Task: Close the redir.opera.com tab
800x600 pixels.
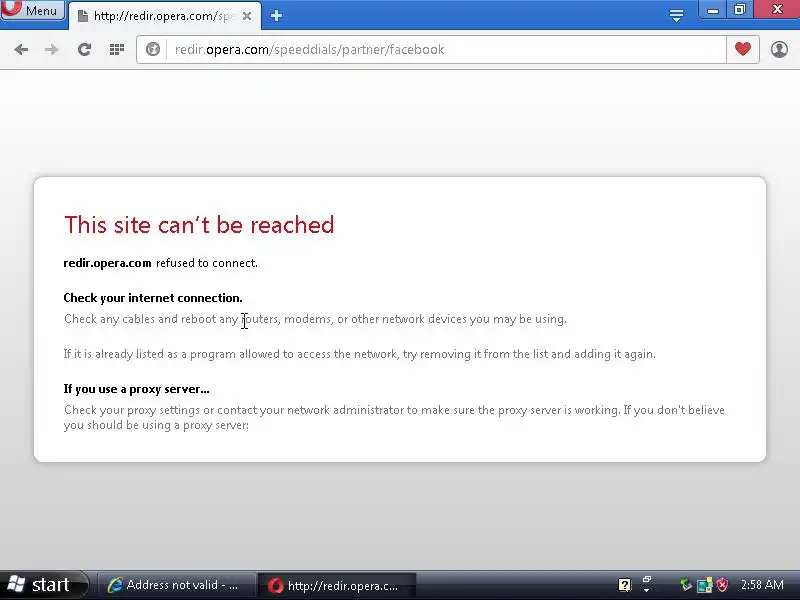Action: [x=247, y=16]
